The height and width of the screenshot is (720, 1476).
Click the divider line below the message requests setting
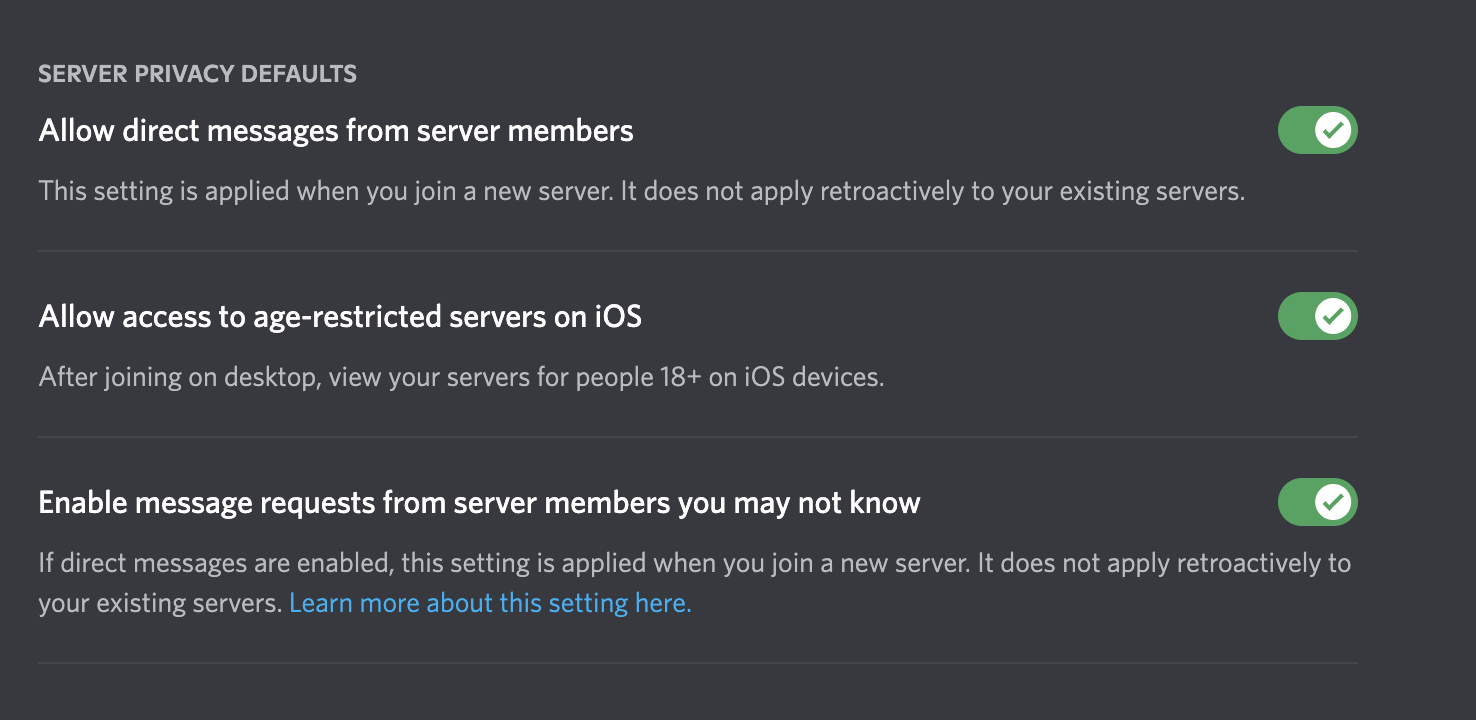(698, 663)
